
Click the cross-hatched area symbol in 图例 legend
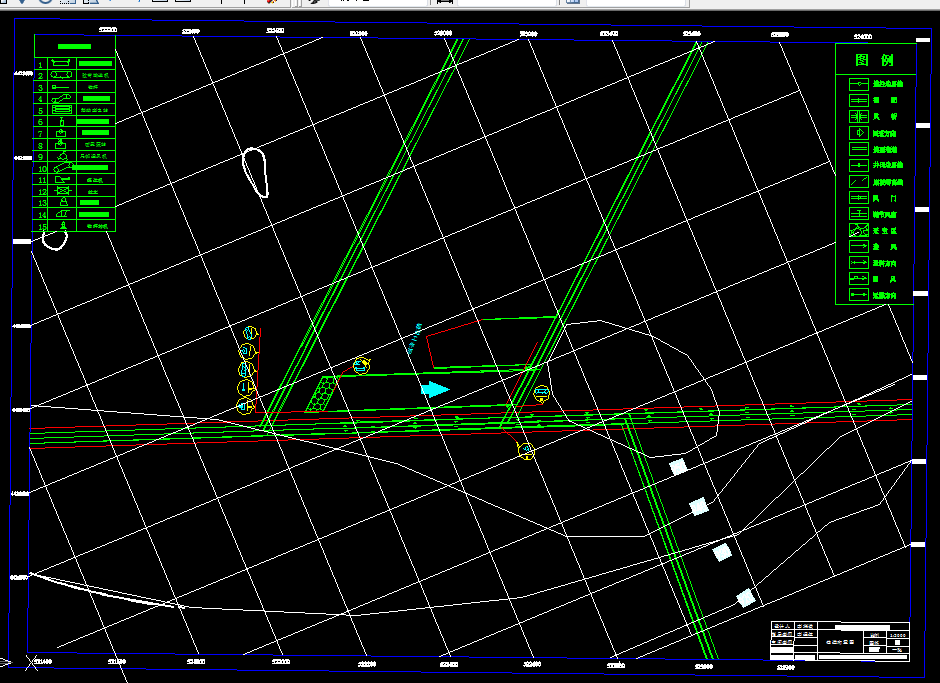pyautogui.click(x=859, y=230)
